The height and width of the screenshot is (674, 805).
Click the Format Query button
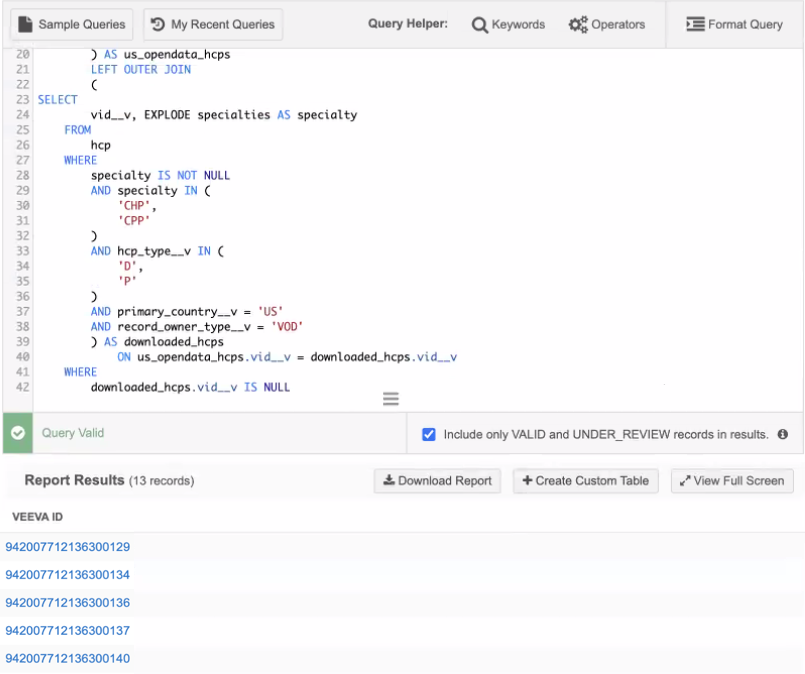(x=734, y=24)
